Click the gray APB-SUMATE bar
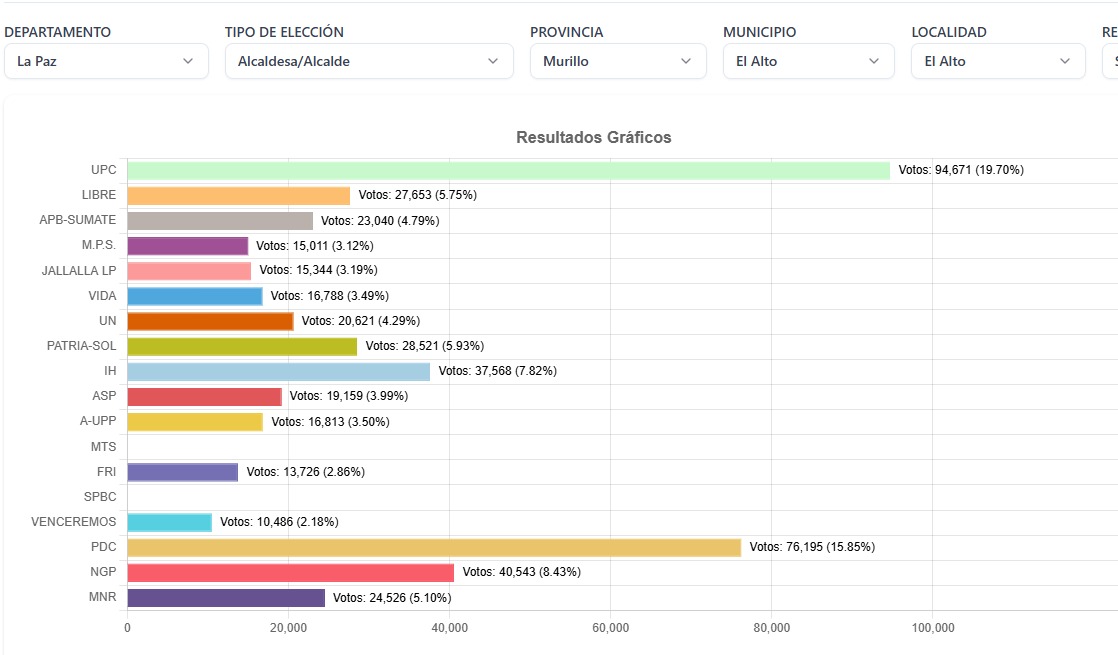 tap(220, 220)
